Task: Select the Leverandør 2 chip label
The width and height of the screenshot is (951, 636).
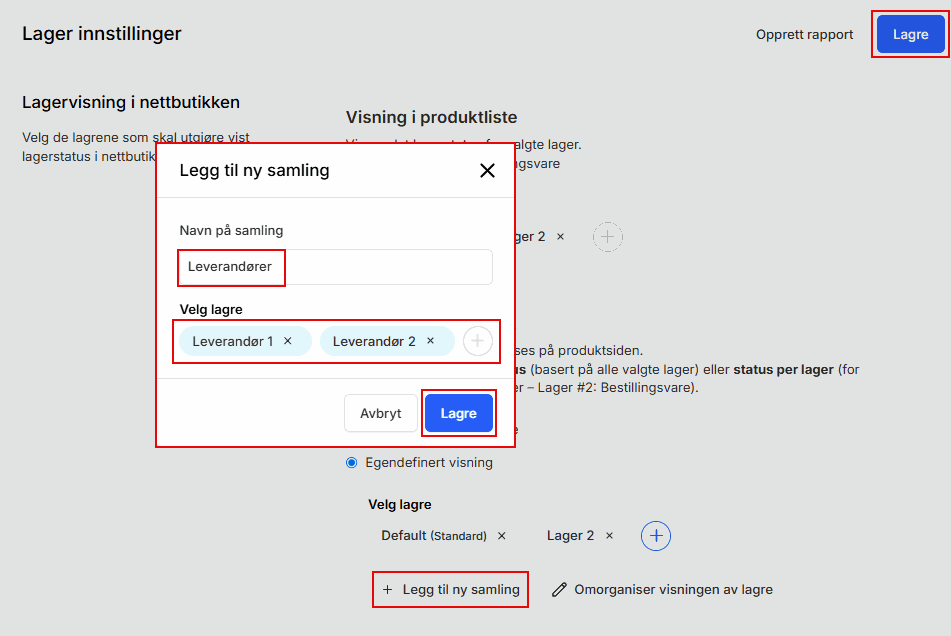Action: [374, 341]
